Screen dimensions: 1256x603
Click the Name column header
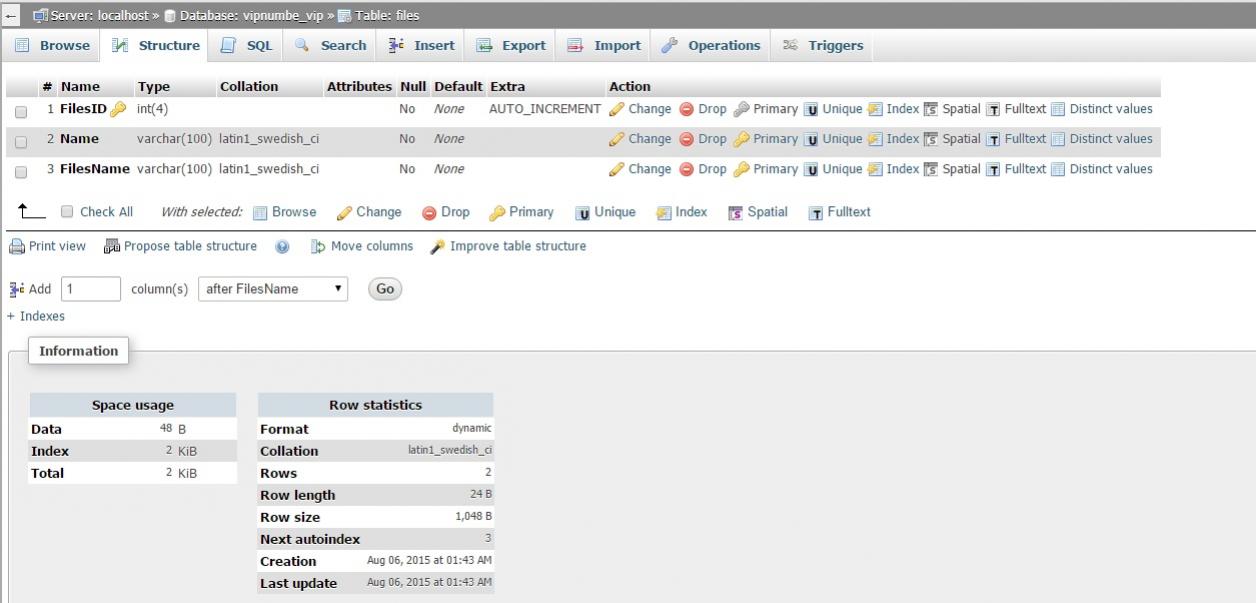coord(80,87)
